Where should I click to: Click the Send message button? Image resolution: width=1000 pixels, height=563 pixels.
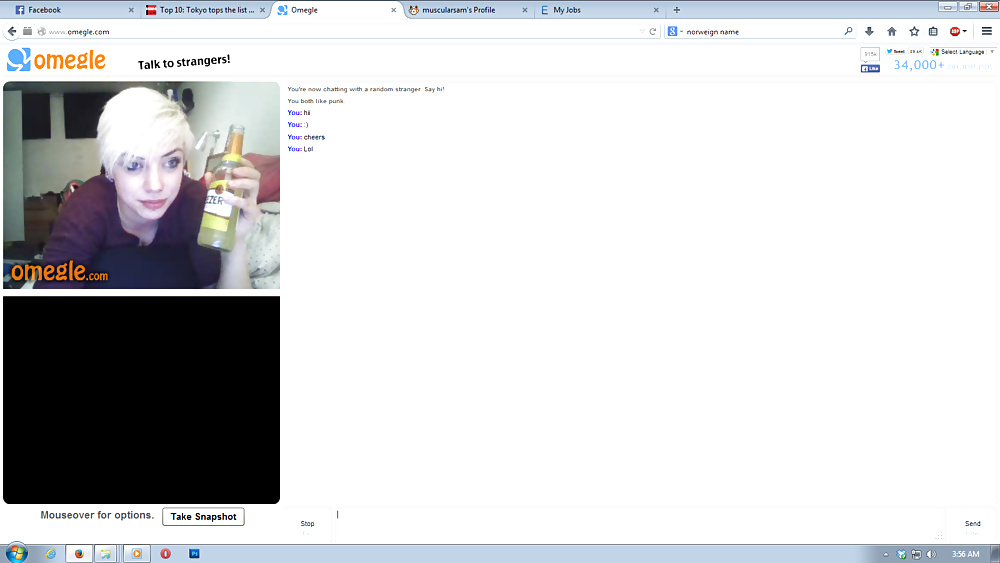973,526
